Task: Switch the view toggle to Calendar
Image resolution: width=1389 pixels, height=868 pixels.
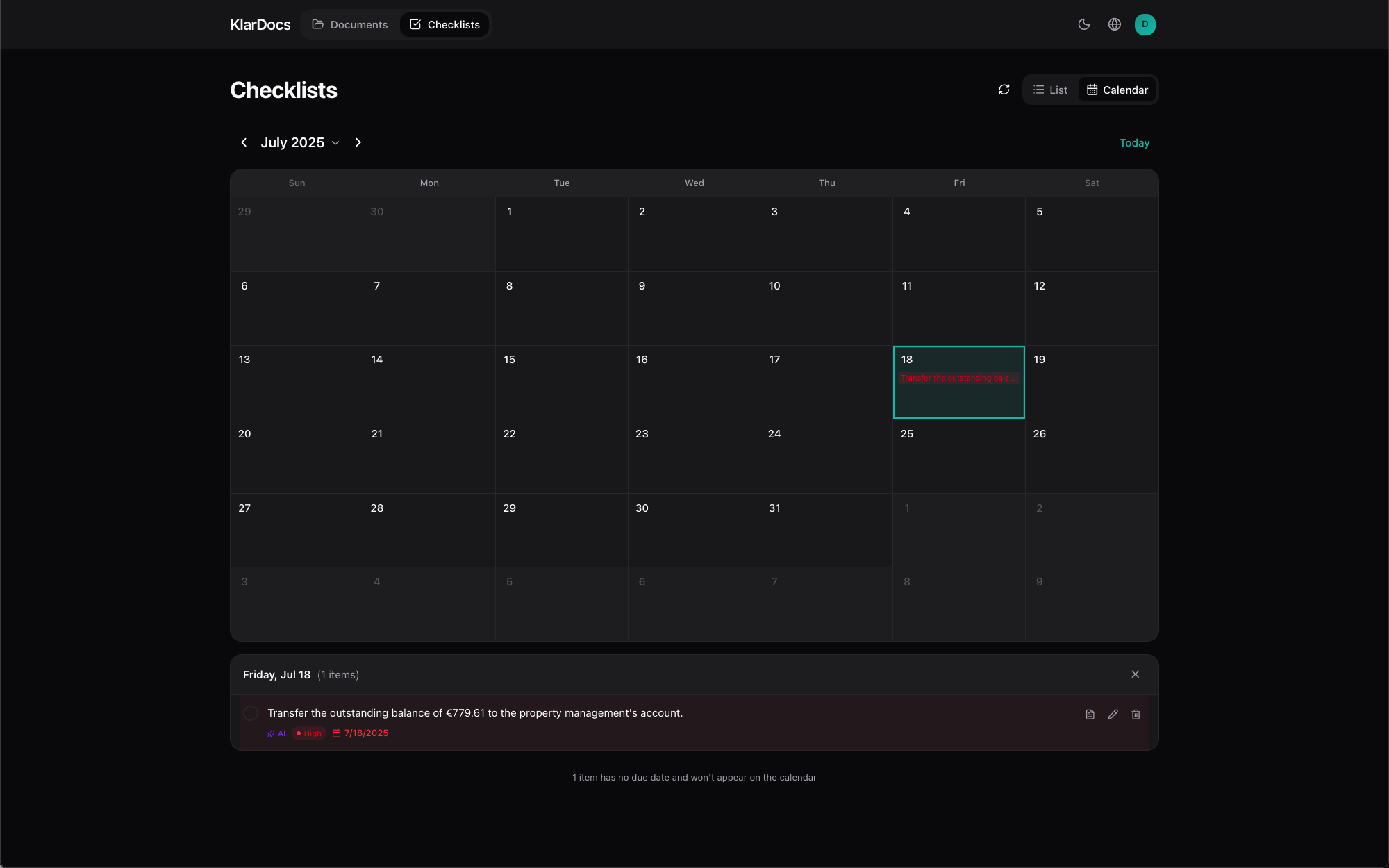Action: 1117,90
